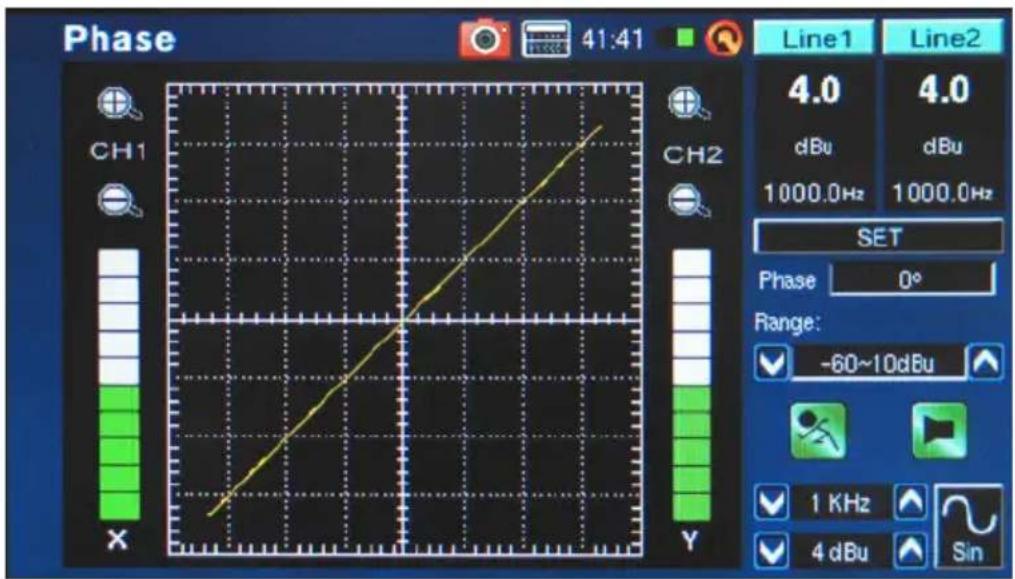This screenshot has width=1015, height=579.
Task: Decrease the range with down arrow
Action: (x=772, y=363)
